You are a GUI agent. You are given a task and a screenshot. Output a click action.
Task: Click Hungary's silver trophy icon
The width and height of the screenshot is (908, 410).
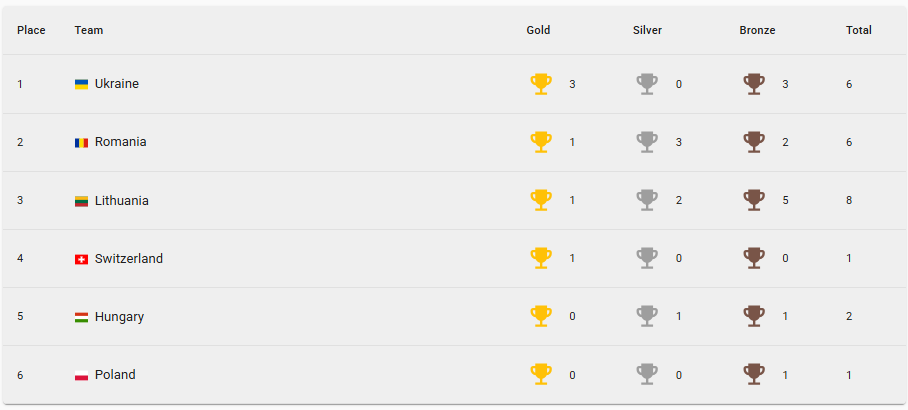click(647, 316)
